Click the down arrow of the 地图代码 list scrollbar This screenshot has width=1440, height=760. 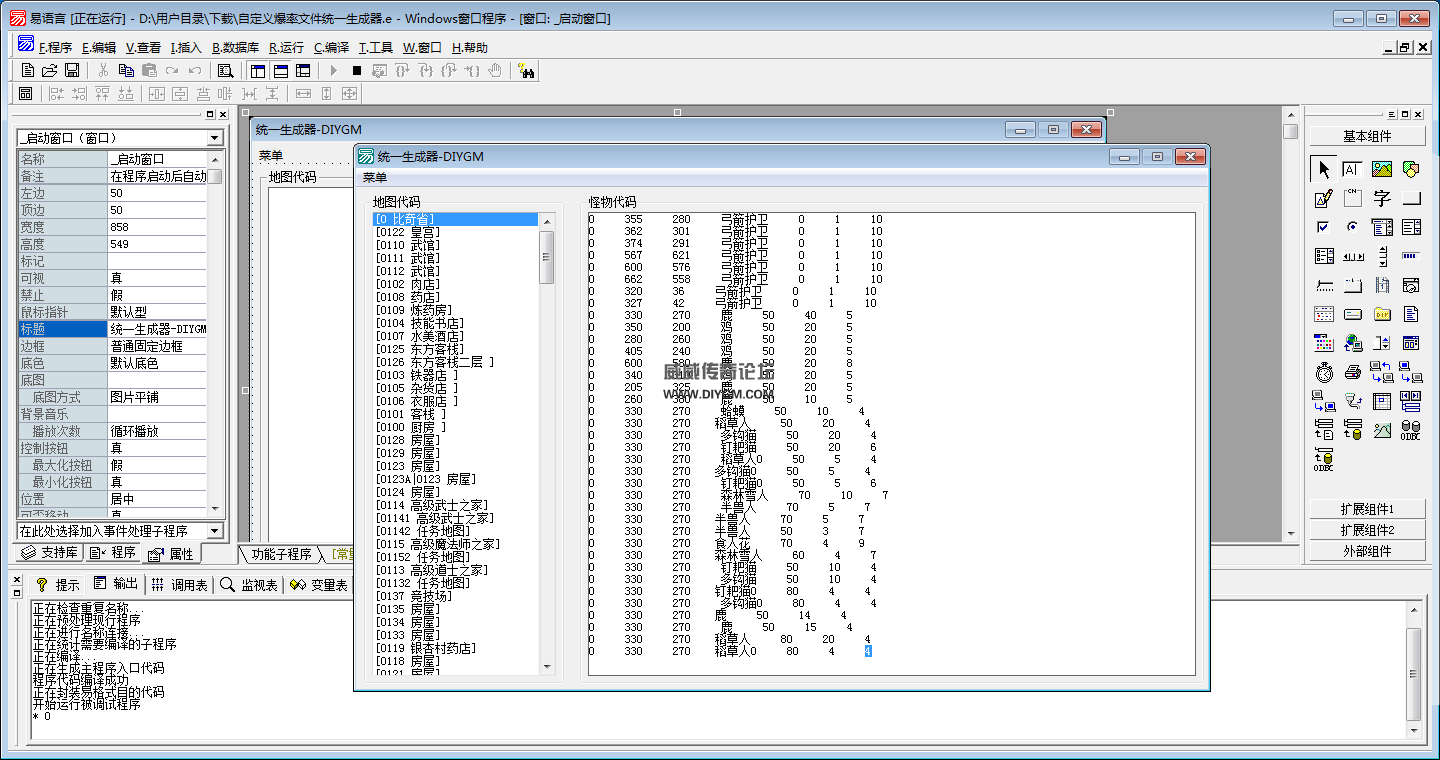pos(546,666)
